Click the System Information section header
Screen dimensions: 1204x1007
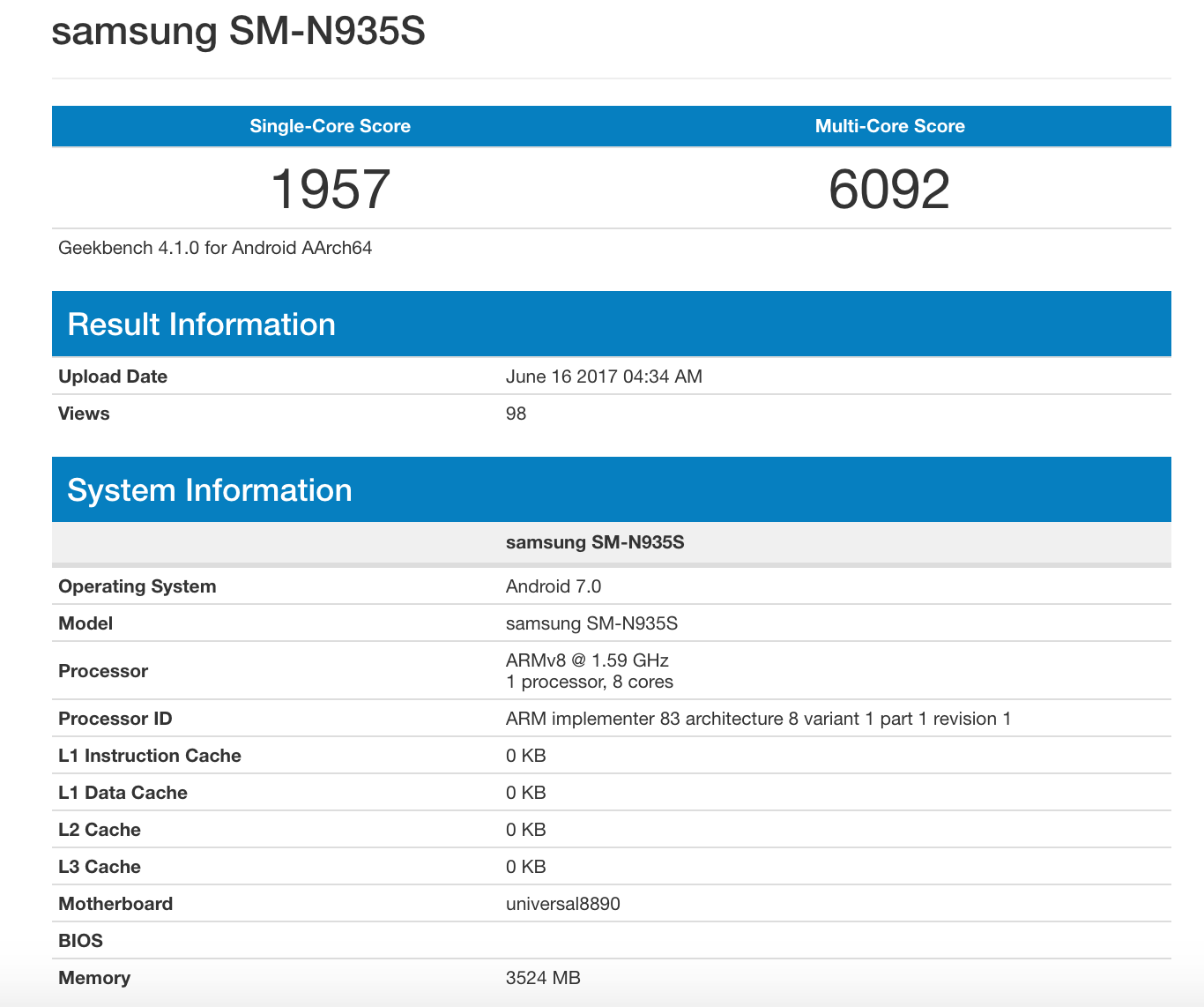click(x=210, y=490)
